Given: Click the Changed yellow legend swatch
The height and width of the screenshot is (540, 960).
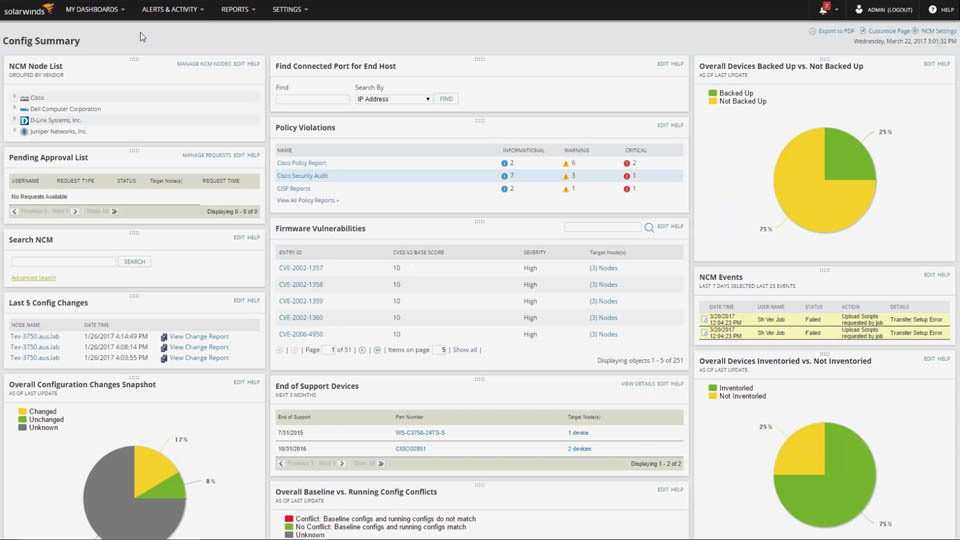Looking at the screenshot, I should click(x=23, y=411).
